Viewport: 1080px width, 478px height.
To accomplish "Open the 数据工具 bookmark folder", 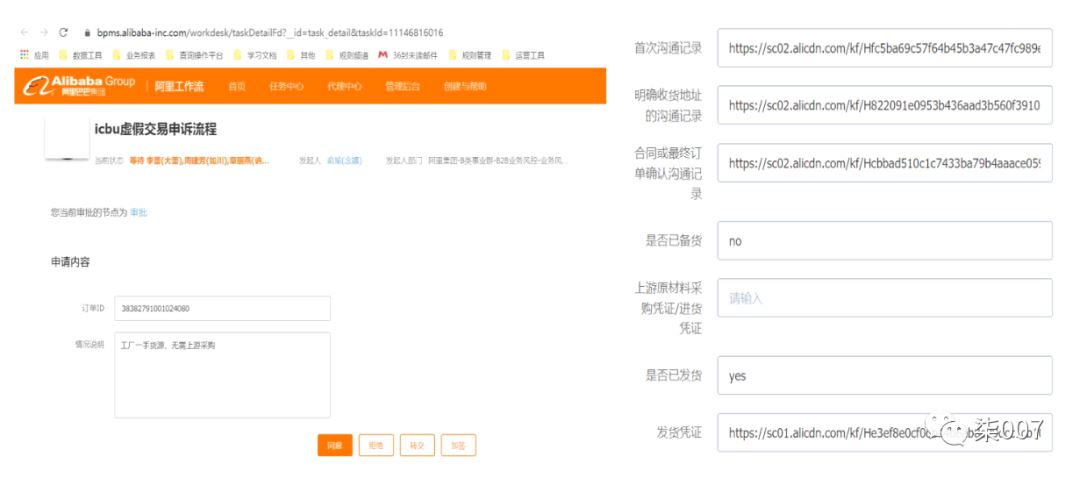I will [x=82, y=55].
